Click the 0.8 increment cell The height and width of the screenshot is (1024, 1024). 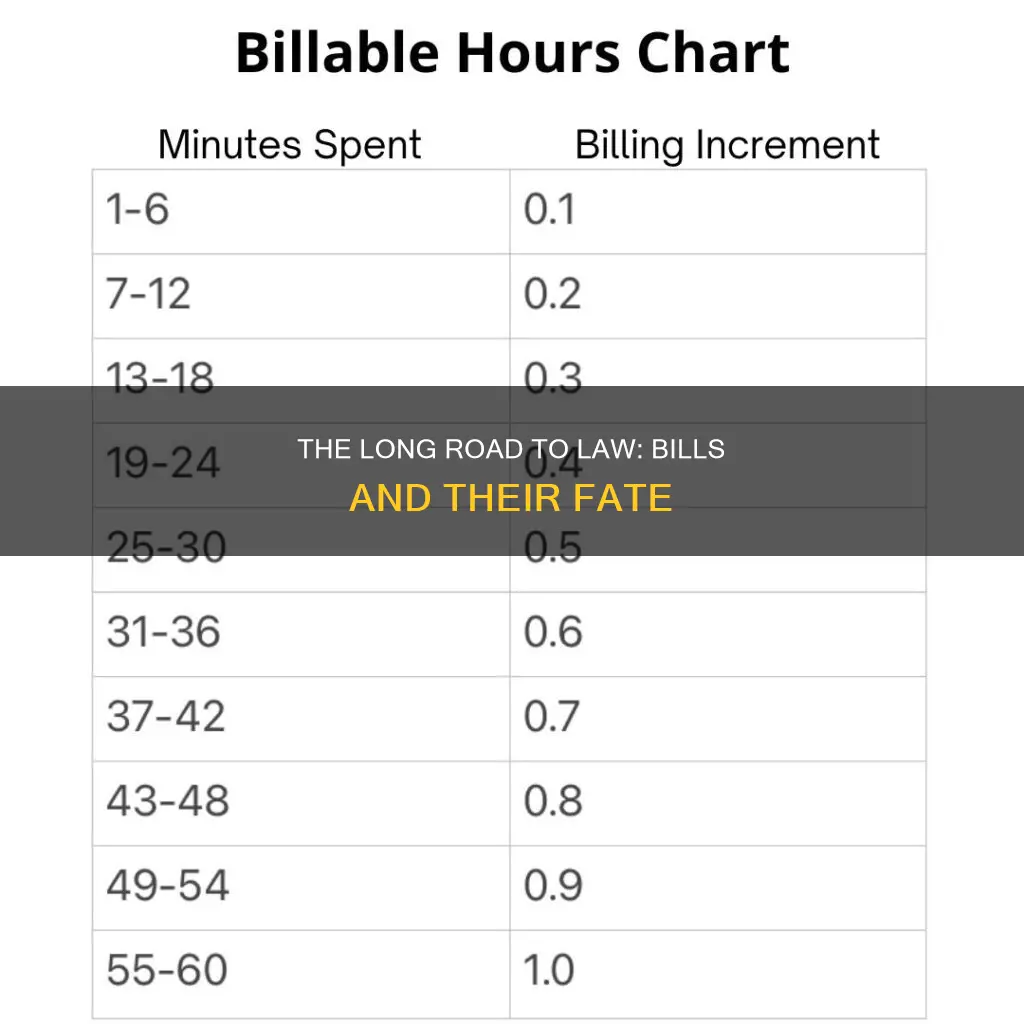[718, 803]
